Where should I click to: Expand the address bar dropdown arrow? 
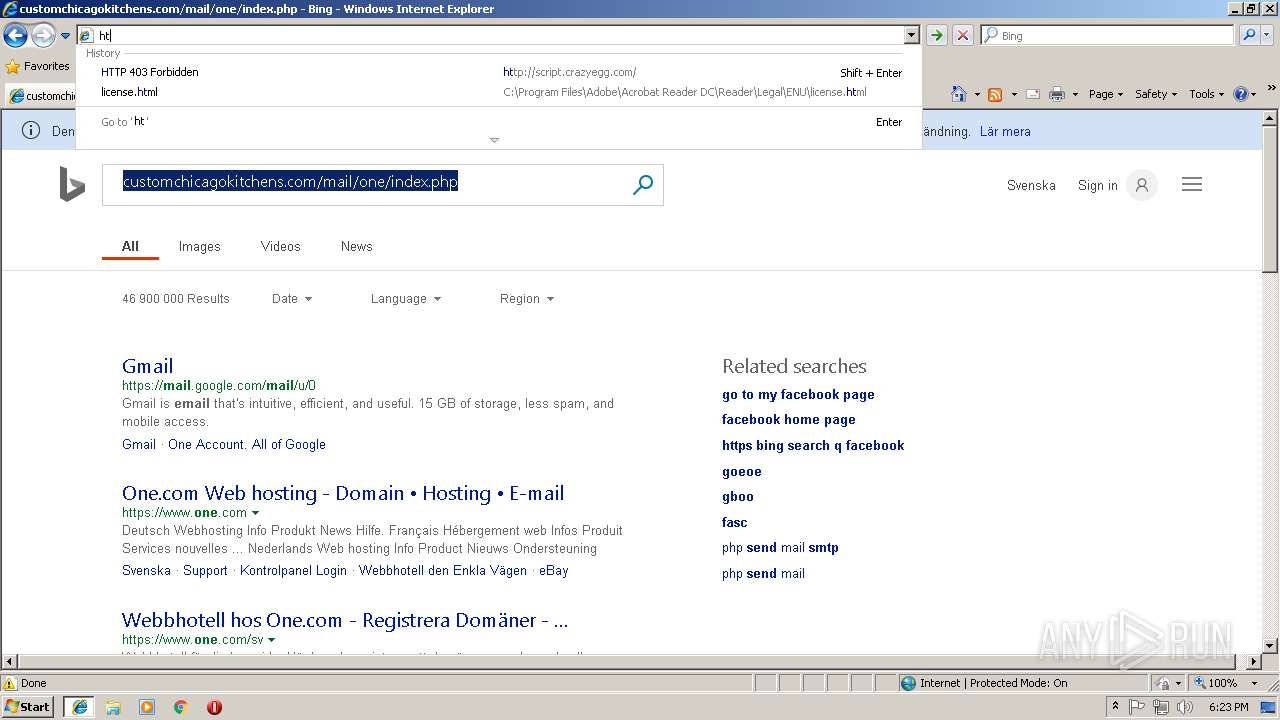point(911,36)
